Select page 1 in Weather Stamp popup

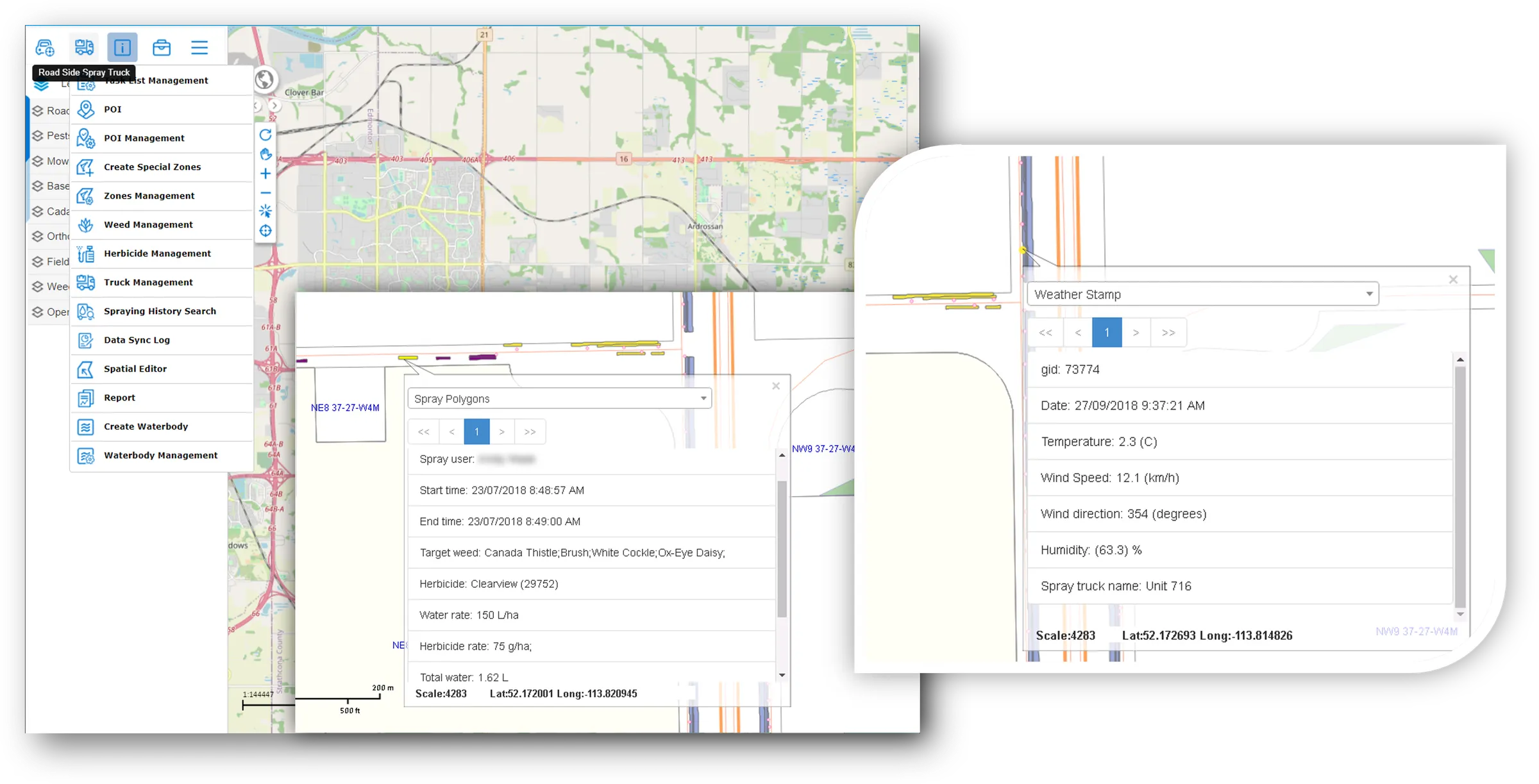pyautogui.click(x=1107, y=333)
